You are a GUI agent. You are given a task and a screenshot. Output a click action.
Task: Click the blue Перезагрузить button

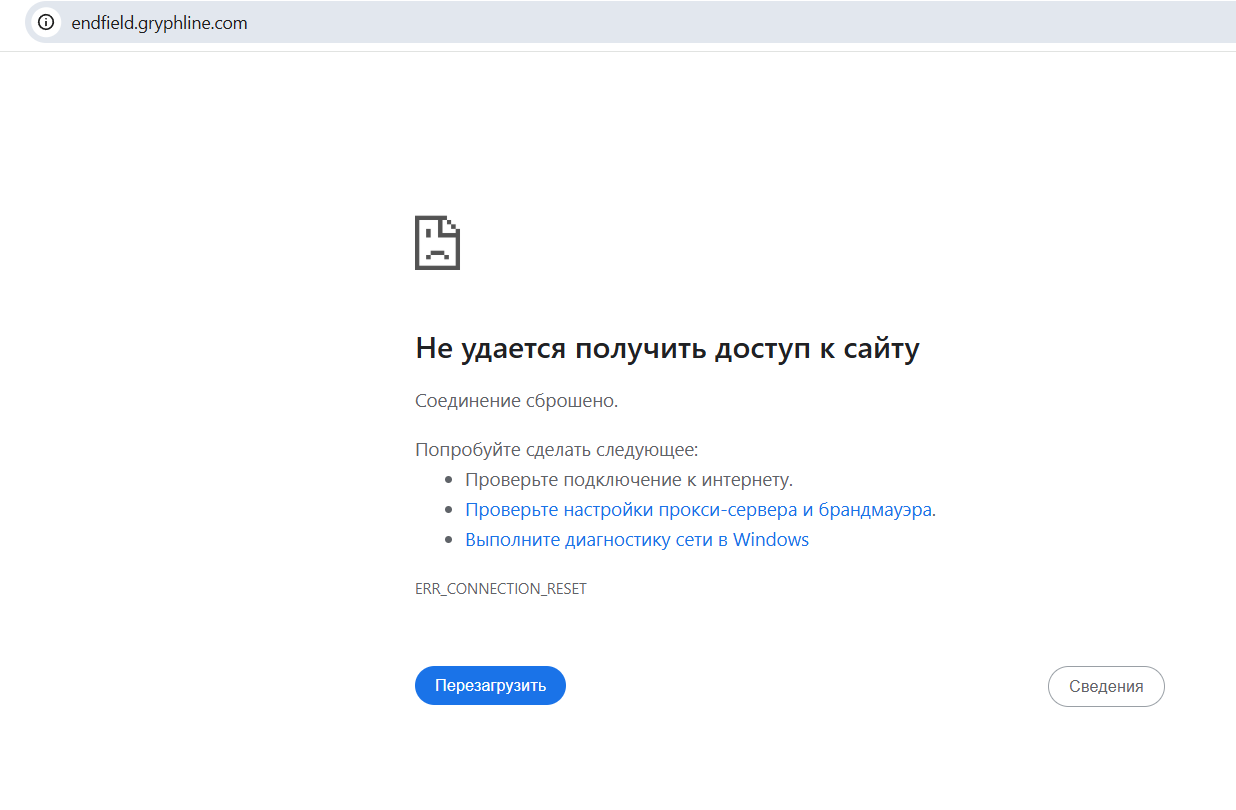pyautogui.click(x=490, y=686)
